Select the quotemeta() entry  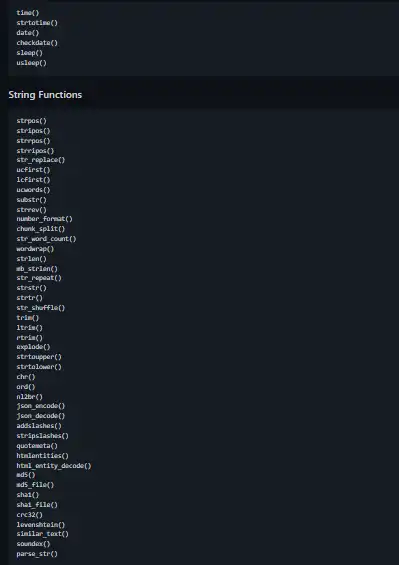37,446
